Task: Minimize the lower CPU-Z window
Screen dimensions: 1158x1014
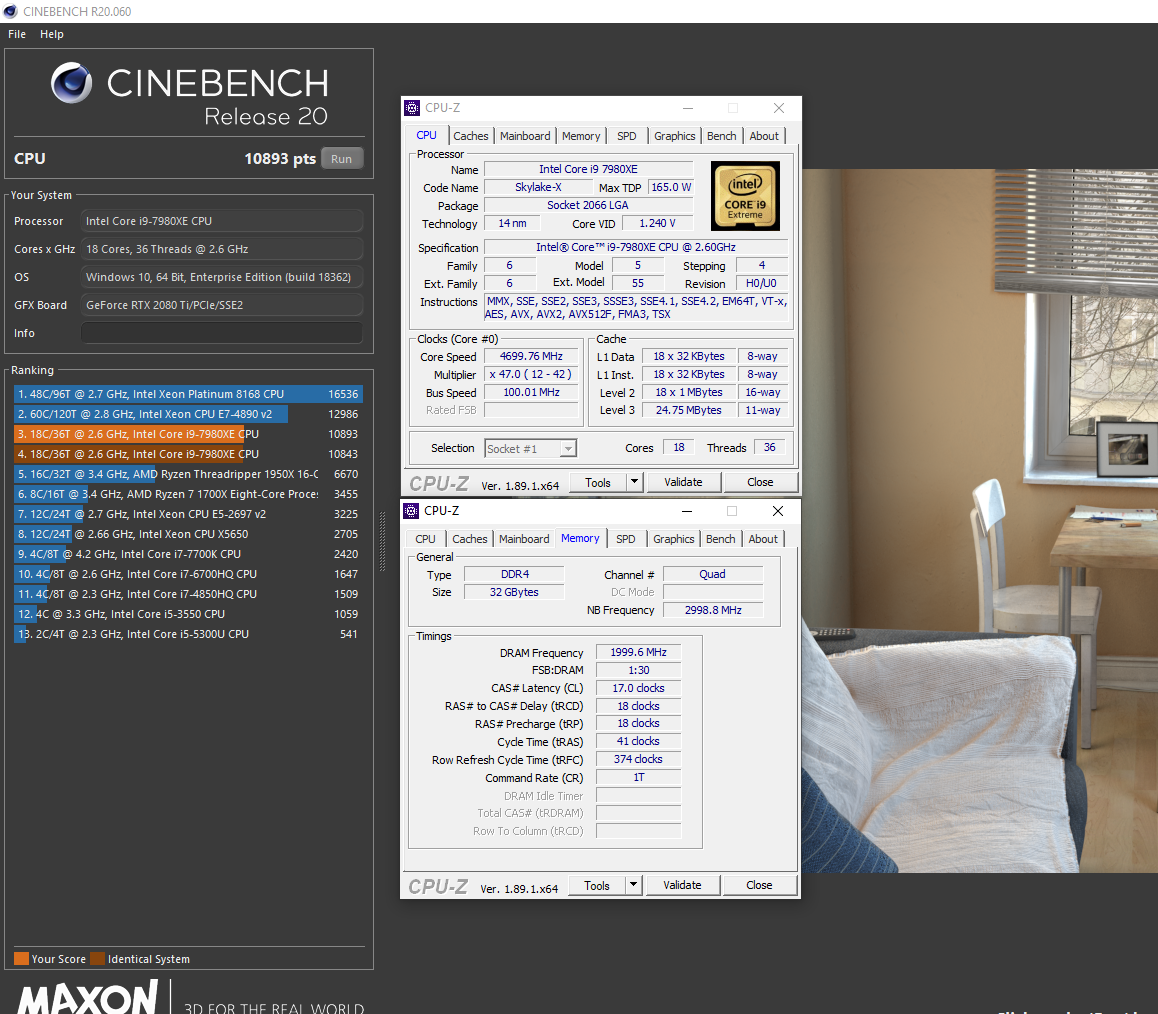Action: (x=687, y=511)
